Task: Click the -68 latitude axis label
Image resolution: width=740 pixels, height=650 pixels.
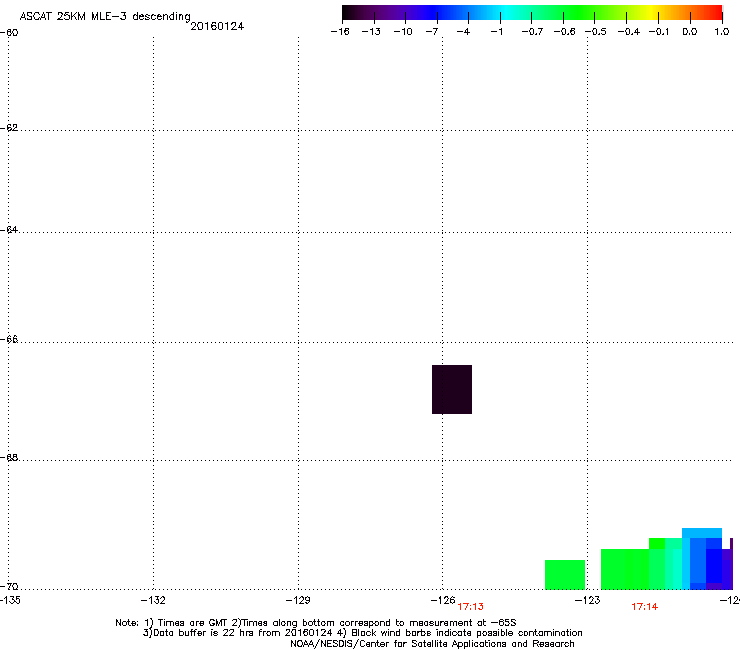Action: pos(9,458)
